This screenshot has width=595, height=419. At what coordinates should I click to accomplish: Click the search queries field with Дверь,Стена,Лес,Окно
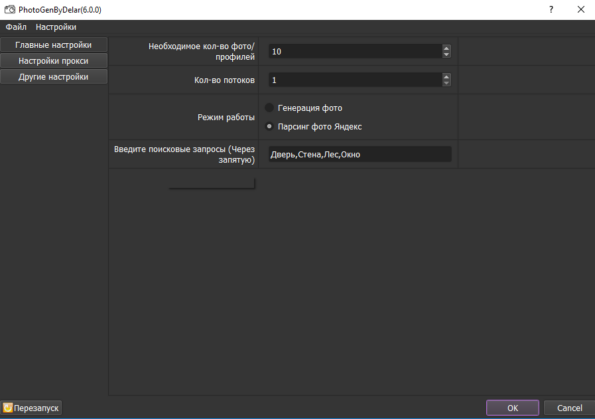point(360,154)
